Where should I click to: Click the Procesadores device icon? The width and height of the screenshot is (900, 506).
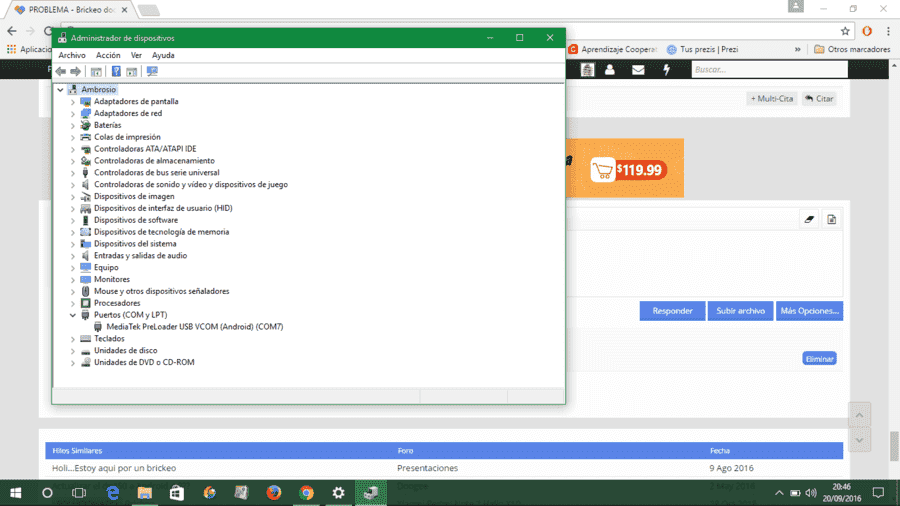pyautogui.click(x=86, y=303)
